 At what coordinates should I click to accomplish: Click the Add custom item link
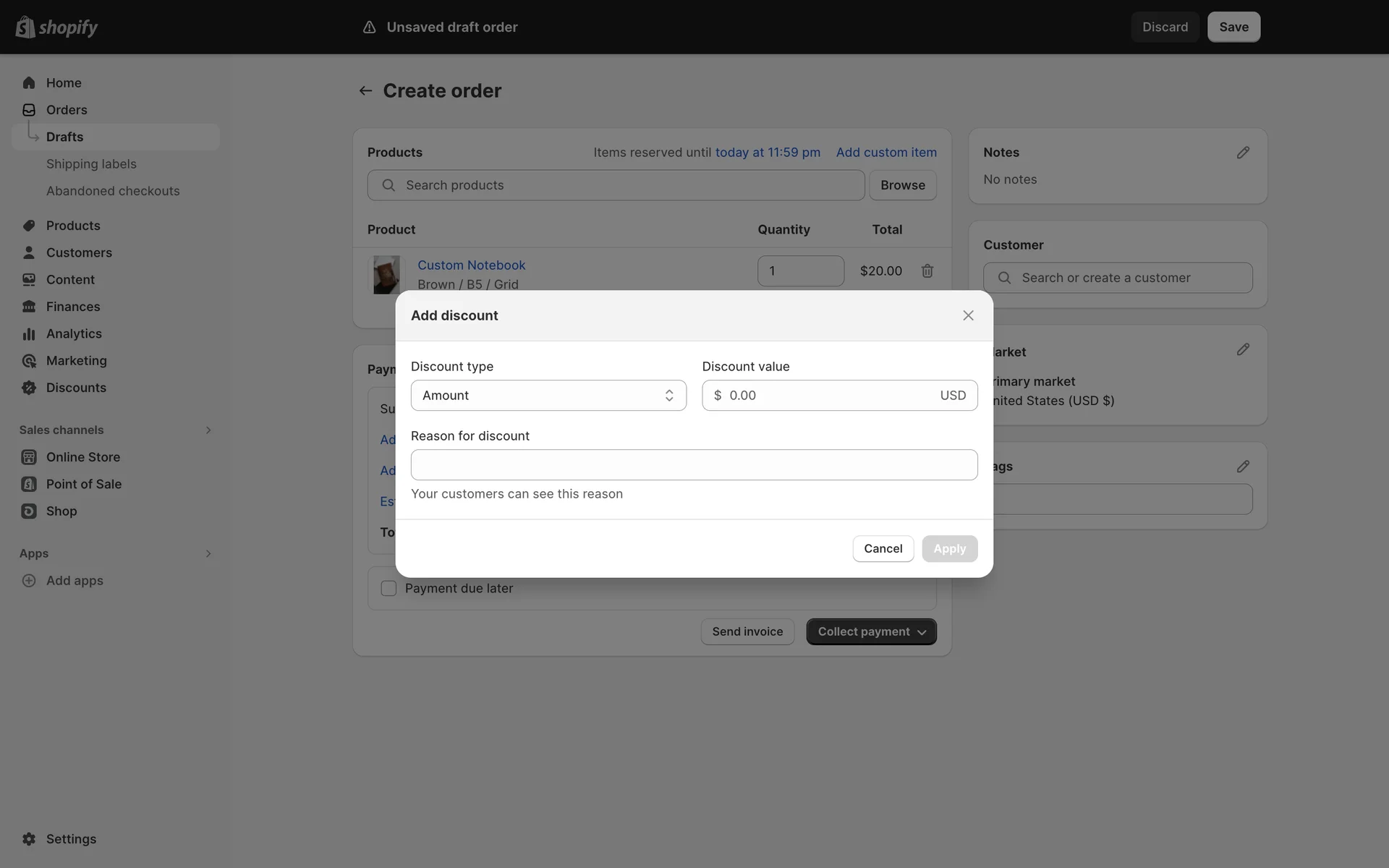[x=885, y=153]
